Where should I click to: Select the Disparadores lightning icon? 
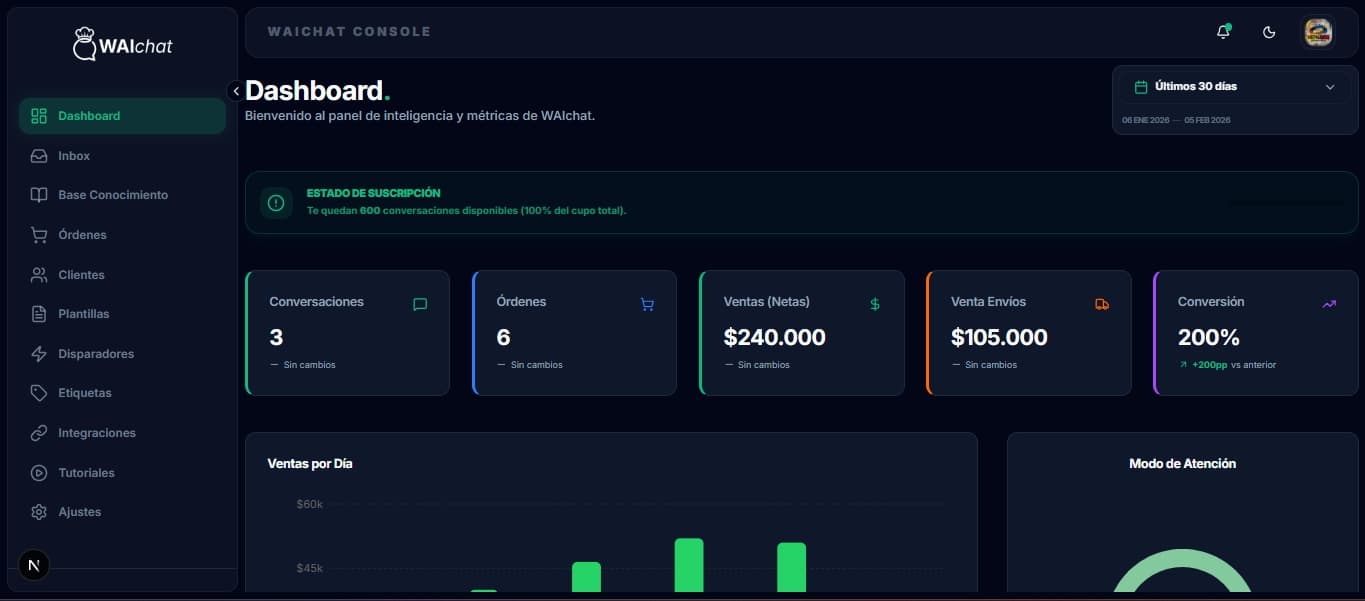pos(37,353)
